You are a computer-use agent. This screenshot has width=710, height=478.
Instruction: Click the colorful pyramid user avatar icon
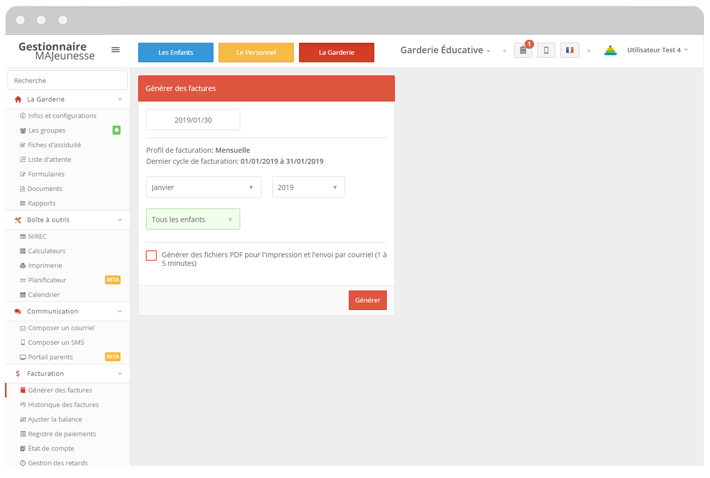point(610,51)
